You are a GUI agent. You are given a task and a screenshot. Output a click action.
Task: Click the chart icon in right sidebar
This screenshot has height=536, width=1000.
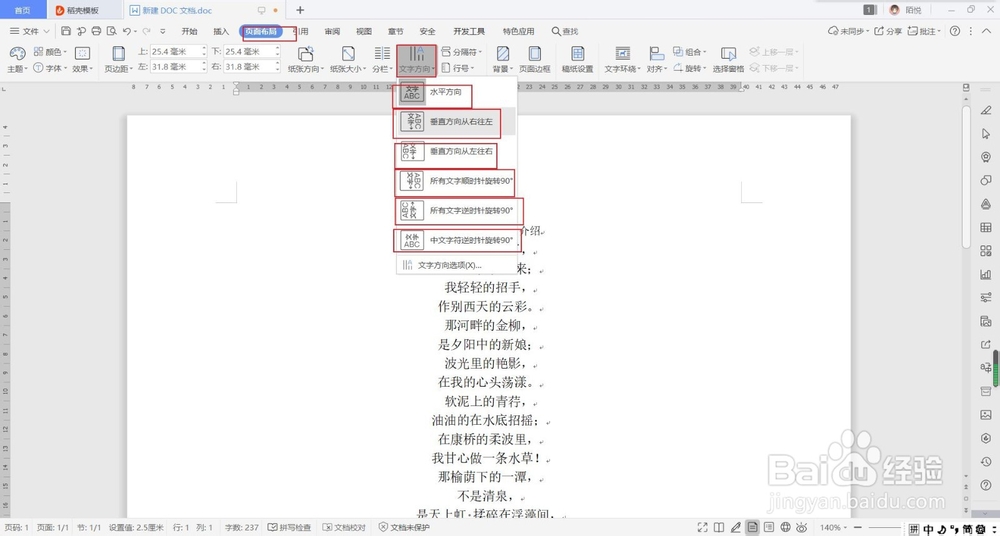tap(986, 274)
